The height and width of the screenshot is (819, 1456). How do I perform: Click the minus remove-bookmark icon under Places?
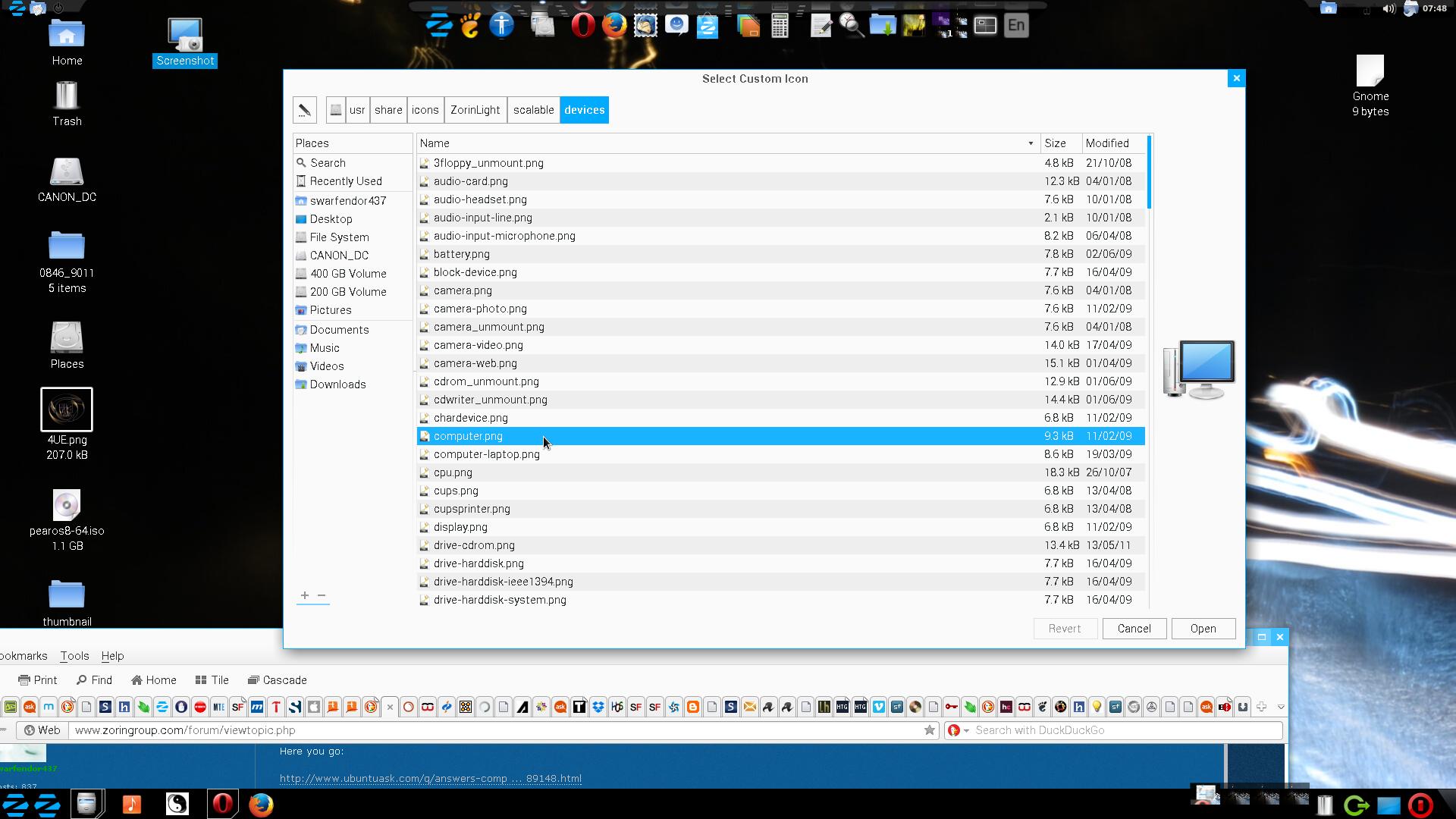(x=322, y=596)
